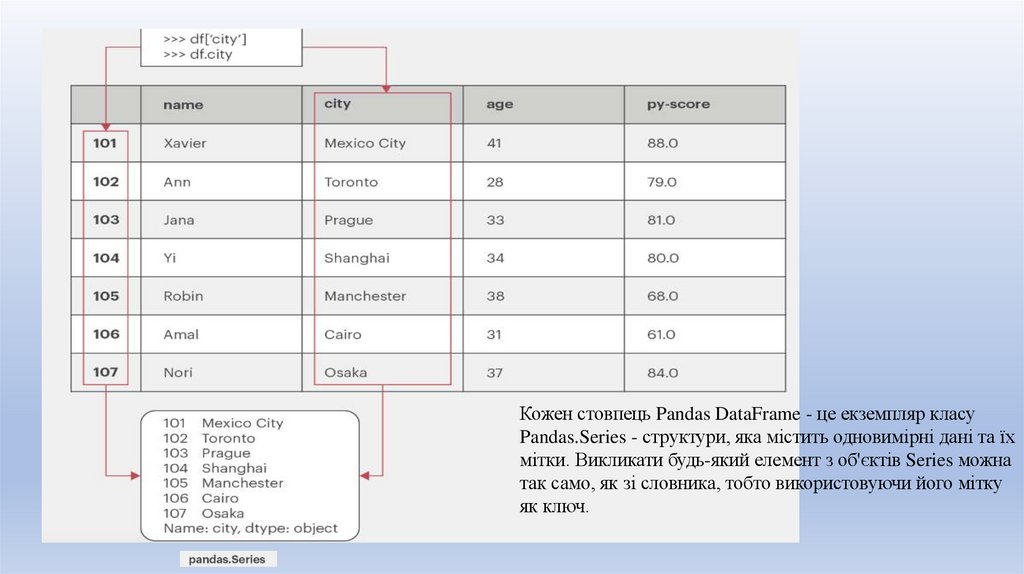Click the name cell 'Xavier'
The height and width of the screenshot is (574, 1024).
tap(185, 143)
